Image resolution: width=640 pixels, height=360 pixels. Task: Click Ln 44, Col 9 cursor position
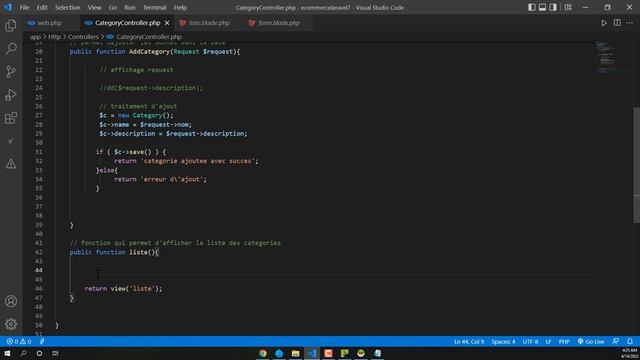[x=469, y=341]
